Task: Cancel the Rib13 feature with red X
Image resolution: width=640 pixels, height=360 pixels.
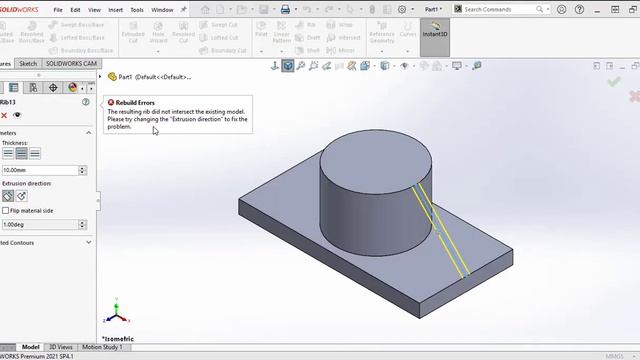Action: tap(4, 116)
